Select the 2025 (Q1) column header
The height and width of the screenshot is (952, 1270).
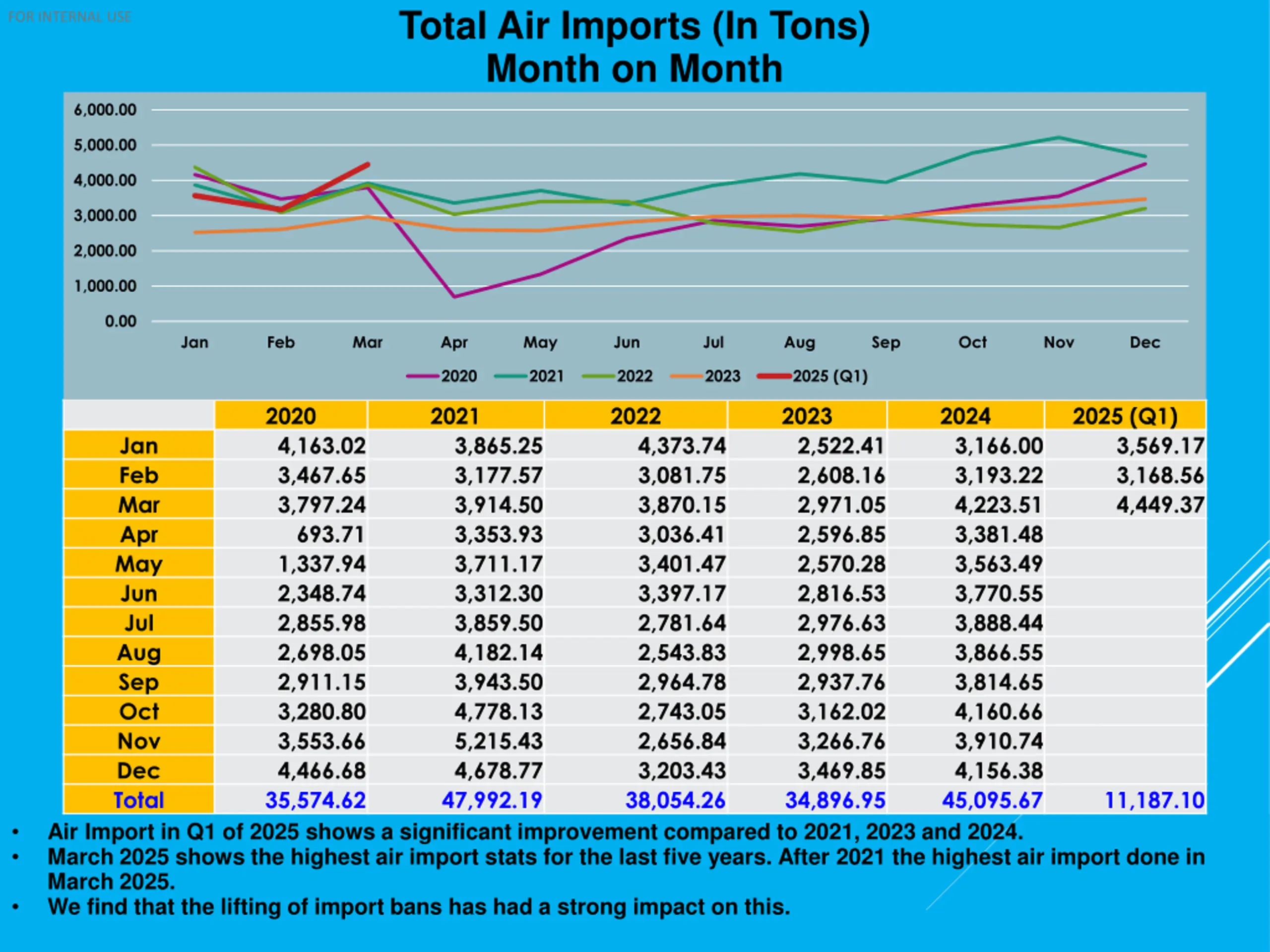click(1125, 416)
